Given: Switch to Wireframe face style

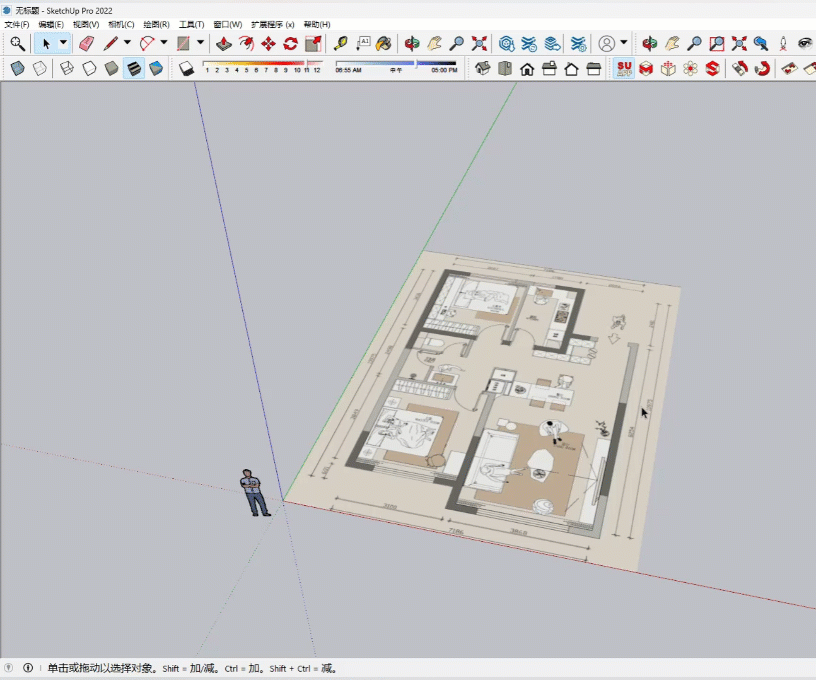Looking at the screenshot, I should coord(67,69).
